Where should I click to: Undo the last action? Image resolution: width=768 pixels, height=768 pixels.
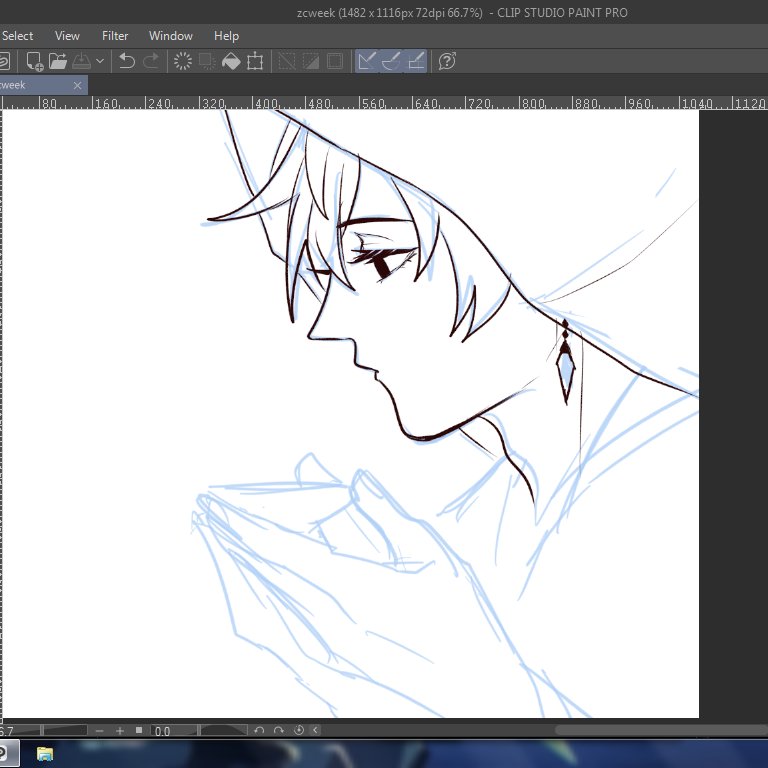[x=127, y=61]
